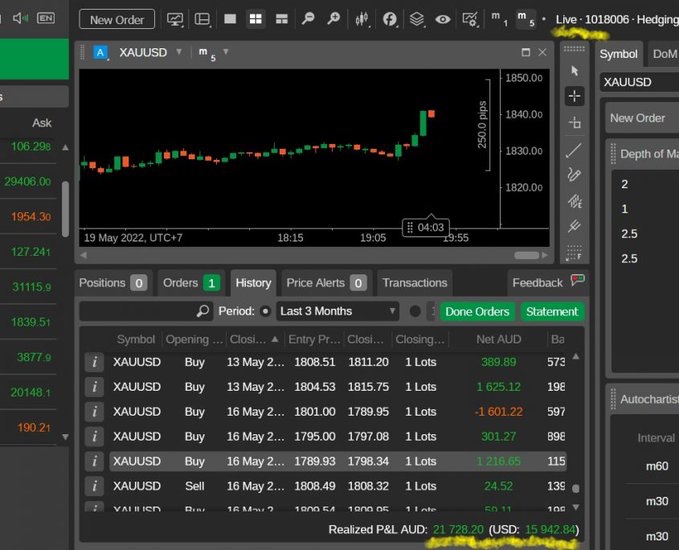The height and width of the screenshot is (550, 679).
Task: Open info for 1808.51 entry trade
Action: tap(94, 362)
